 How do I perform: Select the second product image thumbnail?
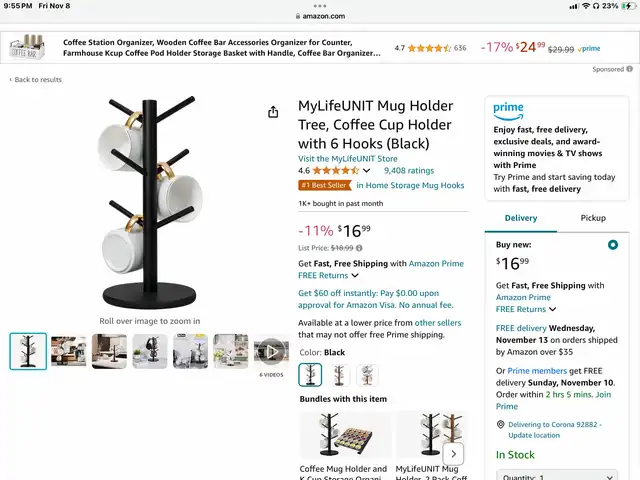pos(69,351)
